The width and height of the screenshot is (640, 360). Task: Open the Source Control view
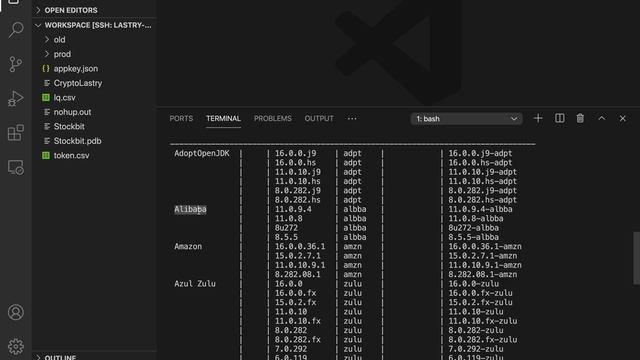tap(16, 64)
